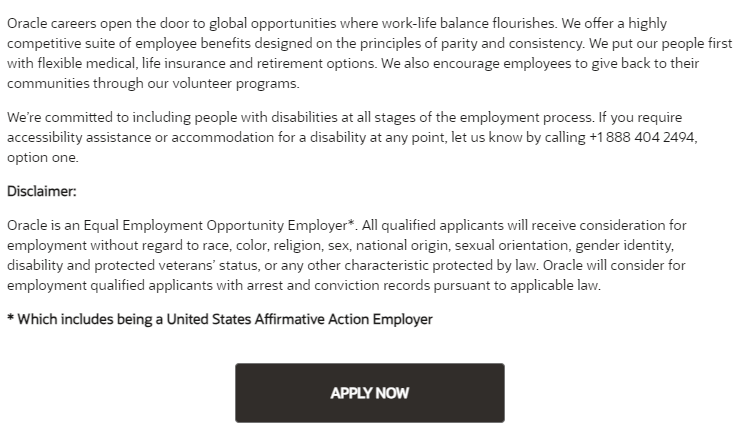Click the 'accessibility assistance or accommodation' phrase

pos(140,137)
